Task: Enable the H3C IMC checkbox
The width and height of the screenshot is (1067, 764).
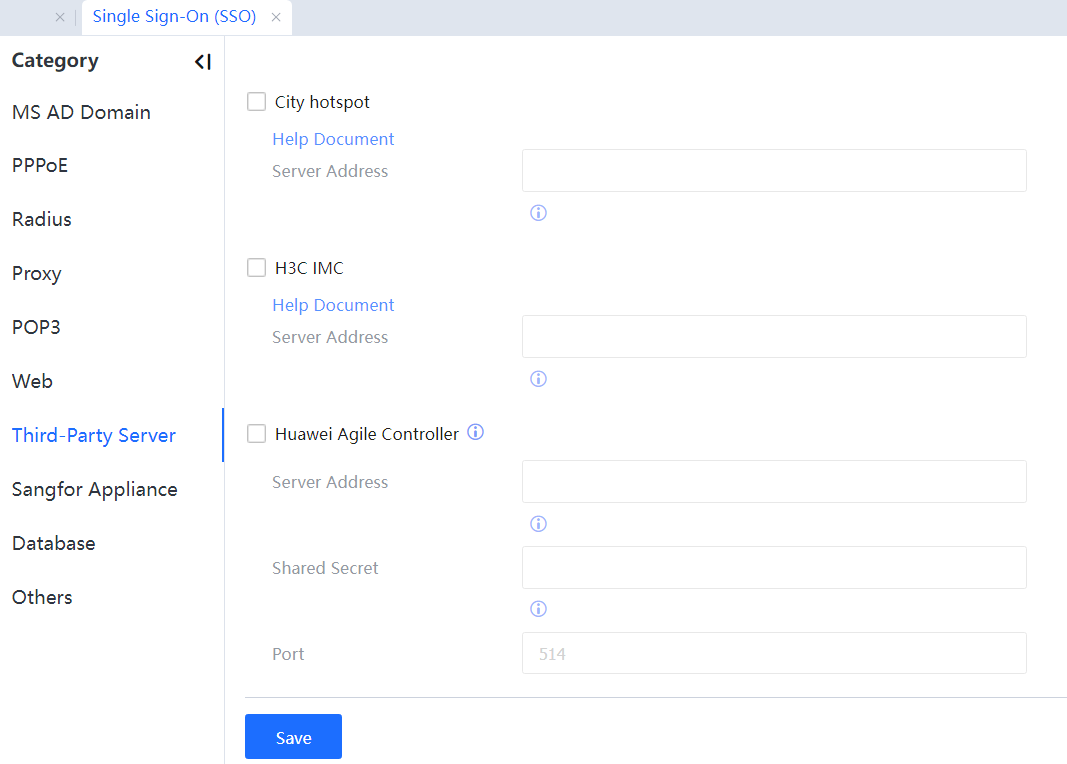Action: pos(256,268)
